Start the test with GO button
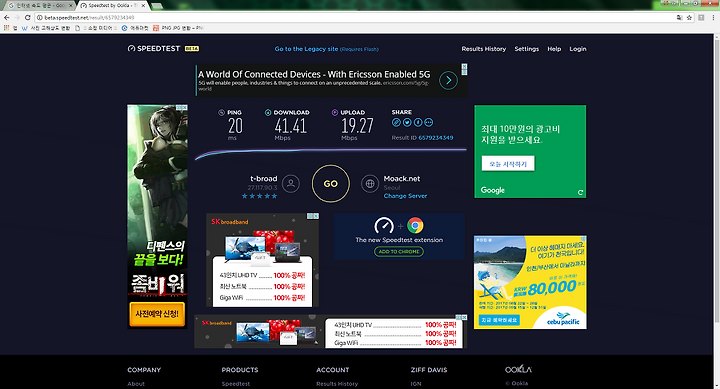This screenshot has width=720, height=389. pos(331,184)
